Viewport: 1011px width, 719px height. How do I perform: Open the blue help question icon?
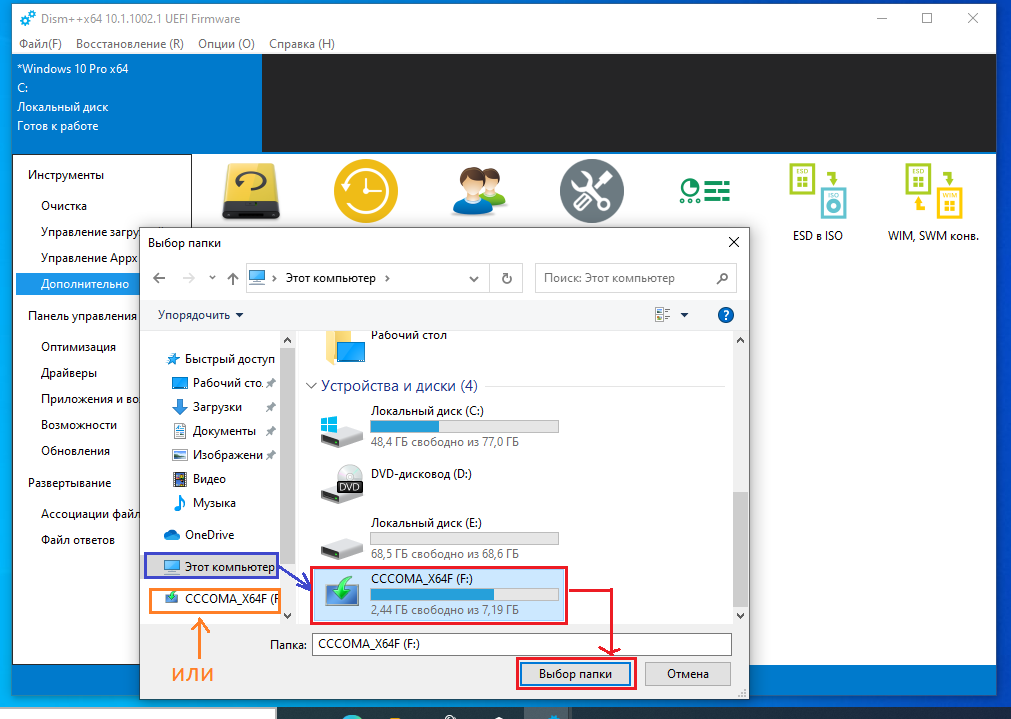click(x=725, y=315)
